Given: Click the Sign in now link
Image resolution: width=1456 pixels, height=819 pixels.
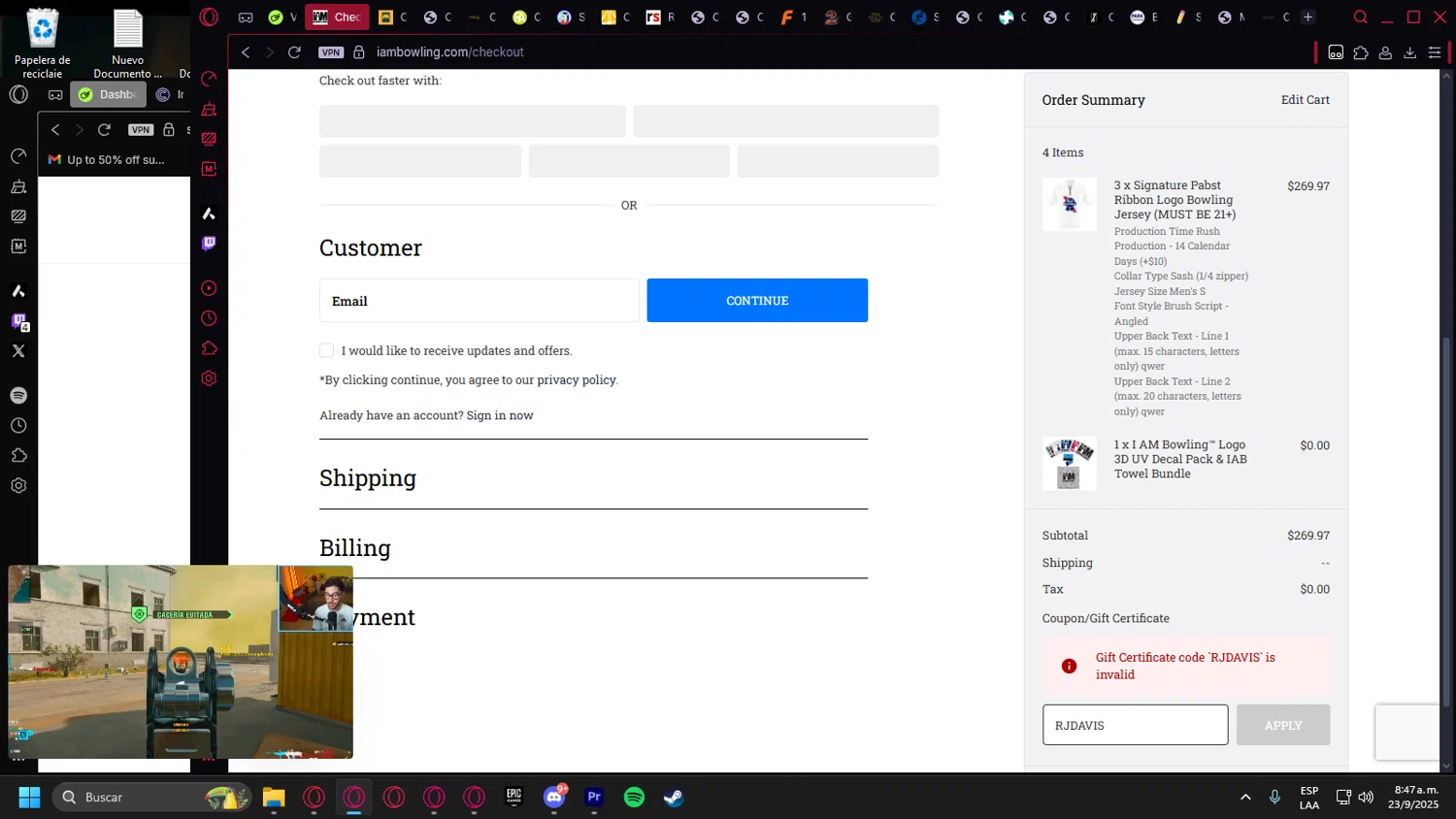Looking at the screenshot, I should click(x=500, y=415).
